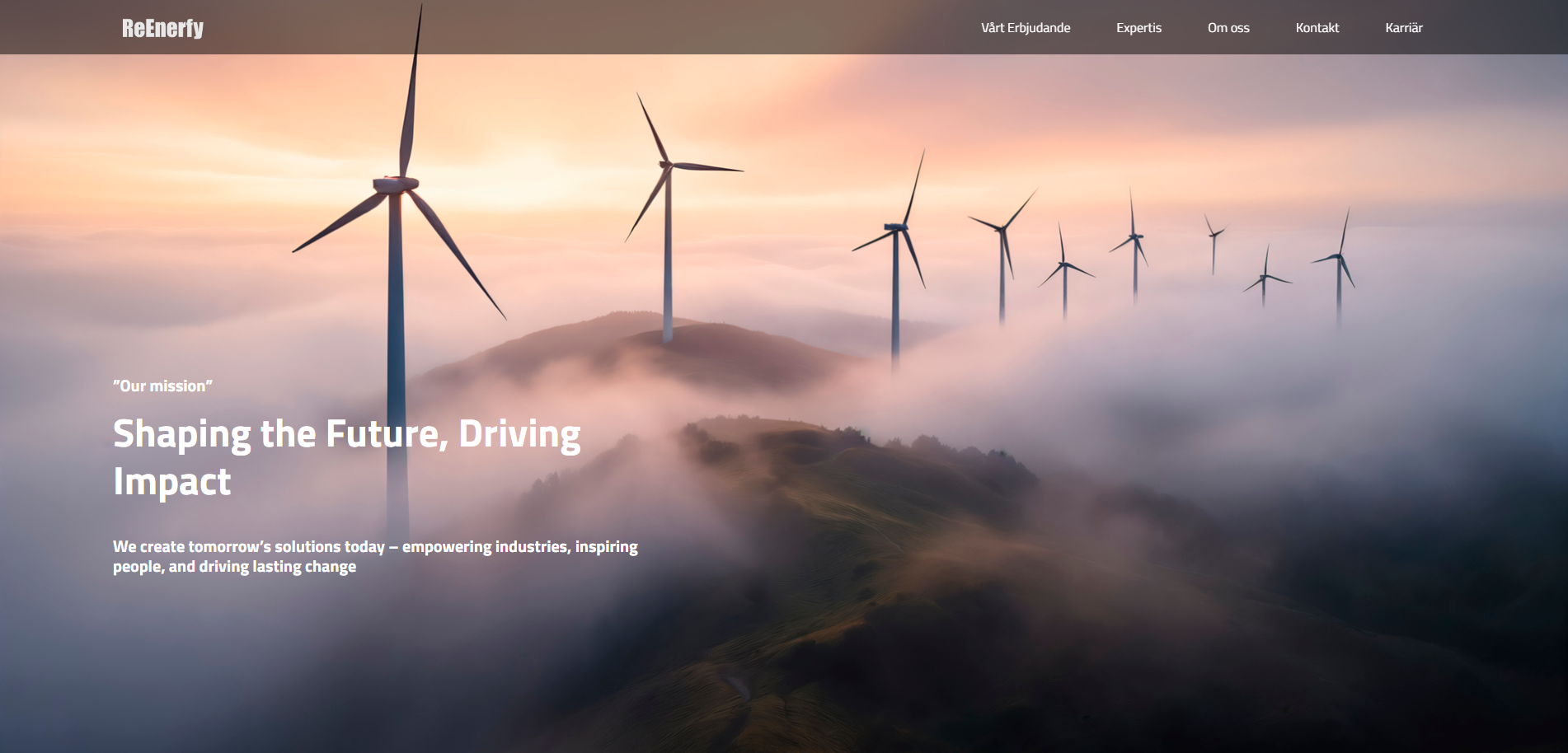Navigate to the Kontakt page
This screenshot has height=753, width=1568.
(x=1317, y=28)
